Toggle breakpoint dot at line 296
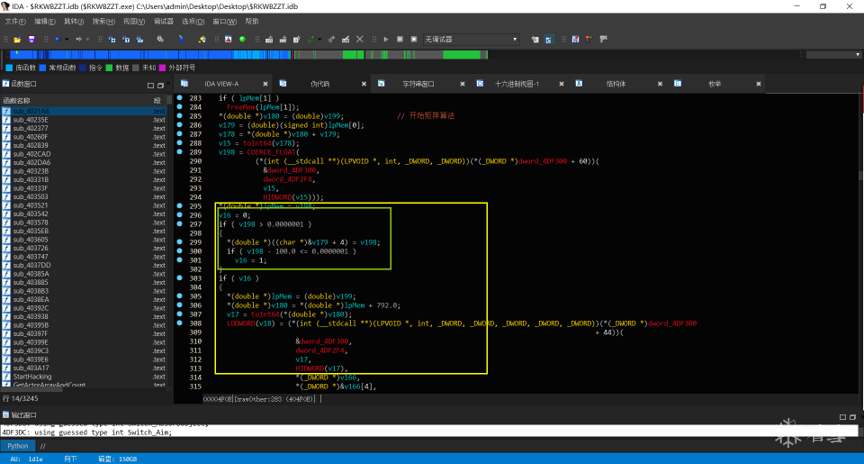Image resolution: width=864 pixels, height=464 pixels. tap(180, 215)
